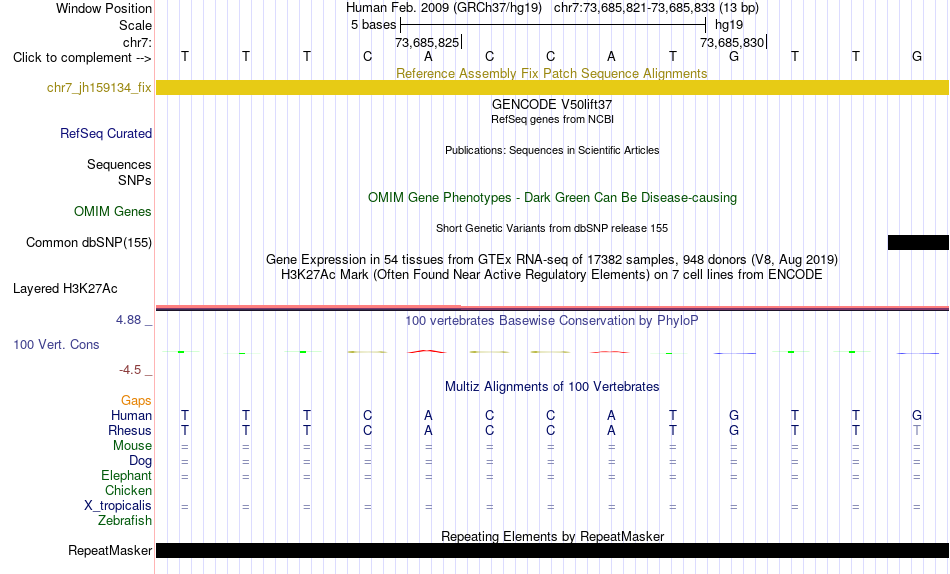The width and height of the screenshot is (950, 574).
Task: Click the Layered H3K27Ac label
Action: [x=65, y=289]
